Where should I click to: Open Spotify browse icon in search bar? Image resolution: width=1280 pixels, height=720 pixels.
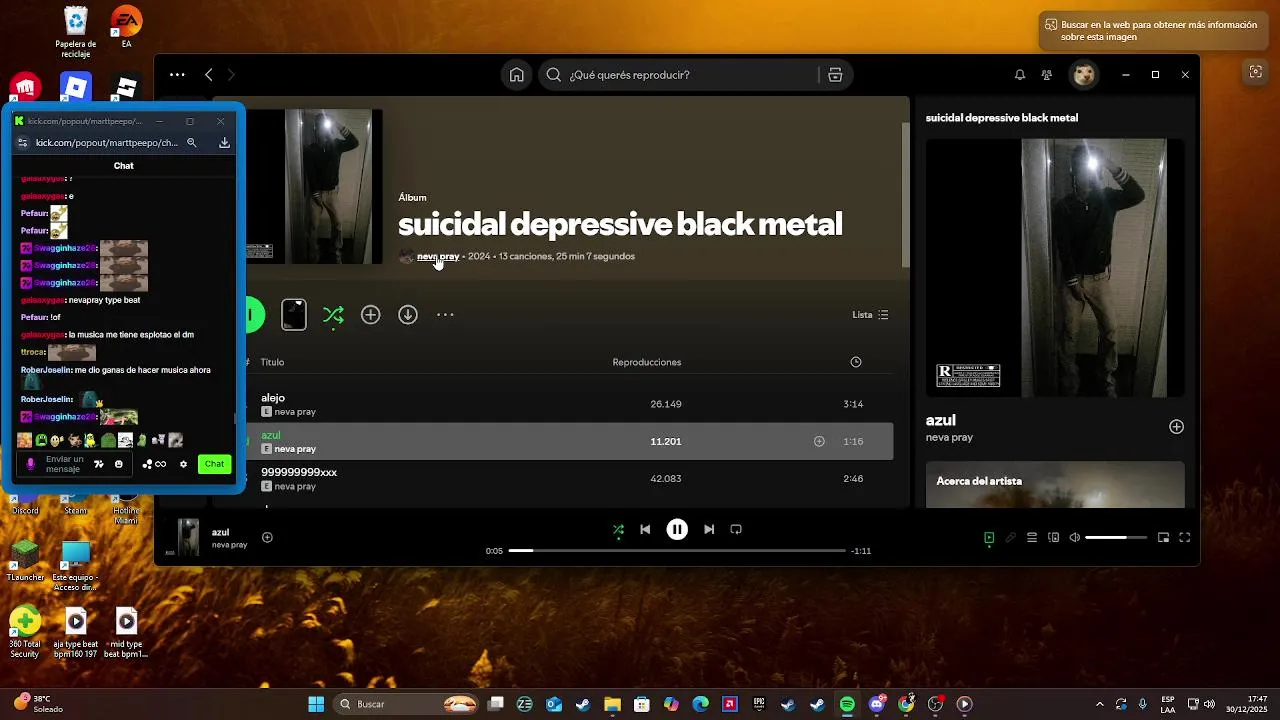tap(835, 75)
